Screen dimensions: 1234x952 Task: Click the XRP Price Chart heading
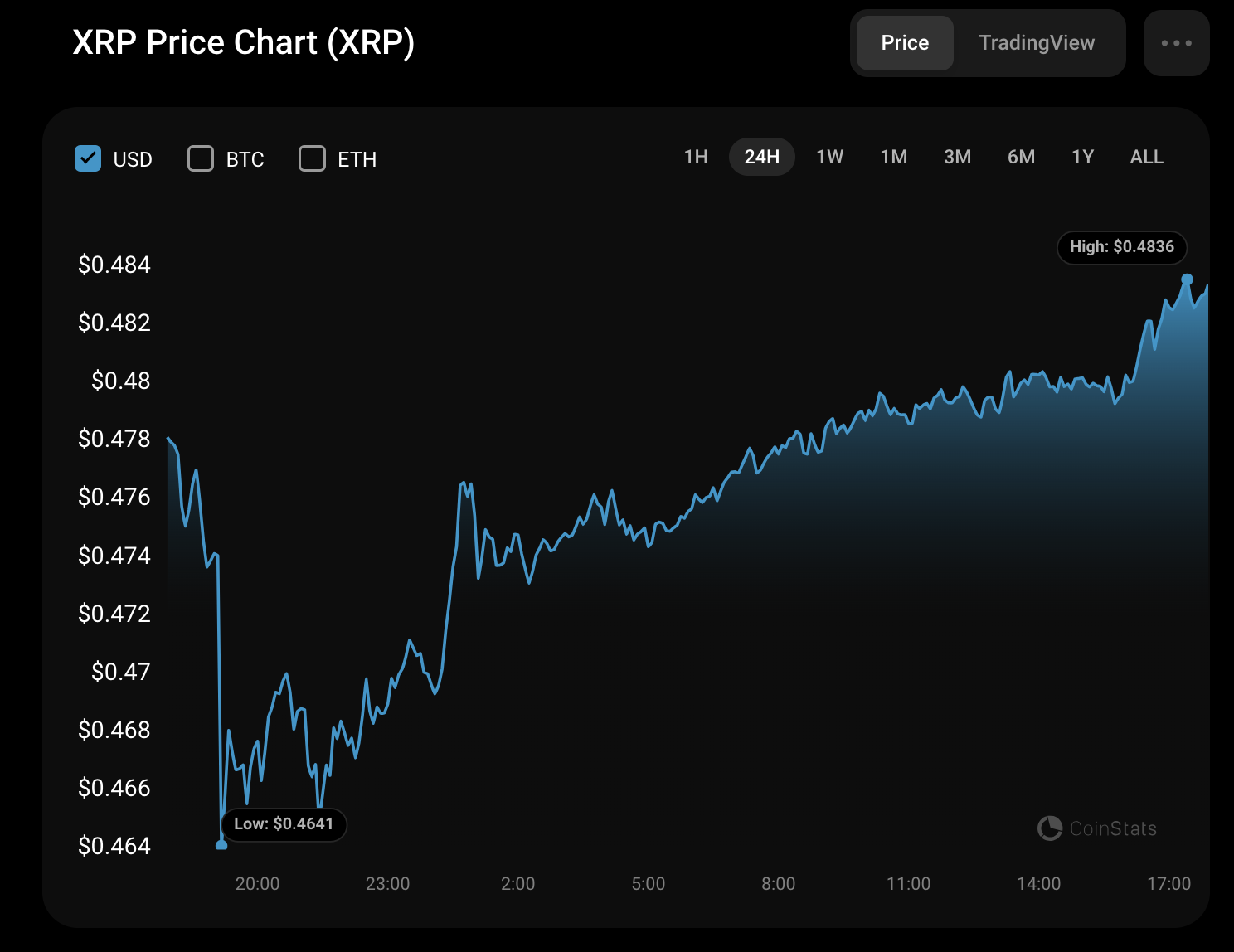coord(243,43)
